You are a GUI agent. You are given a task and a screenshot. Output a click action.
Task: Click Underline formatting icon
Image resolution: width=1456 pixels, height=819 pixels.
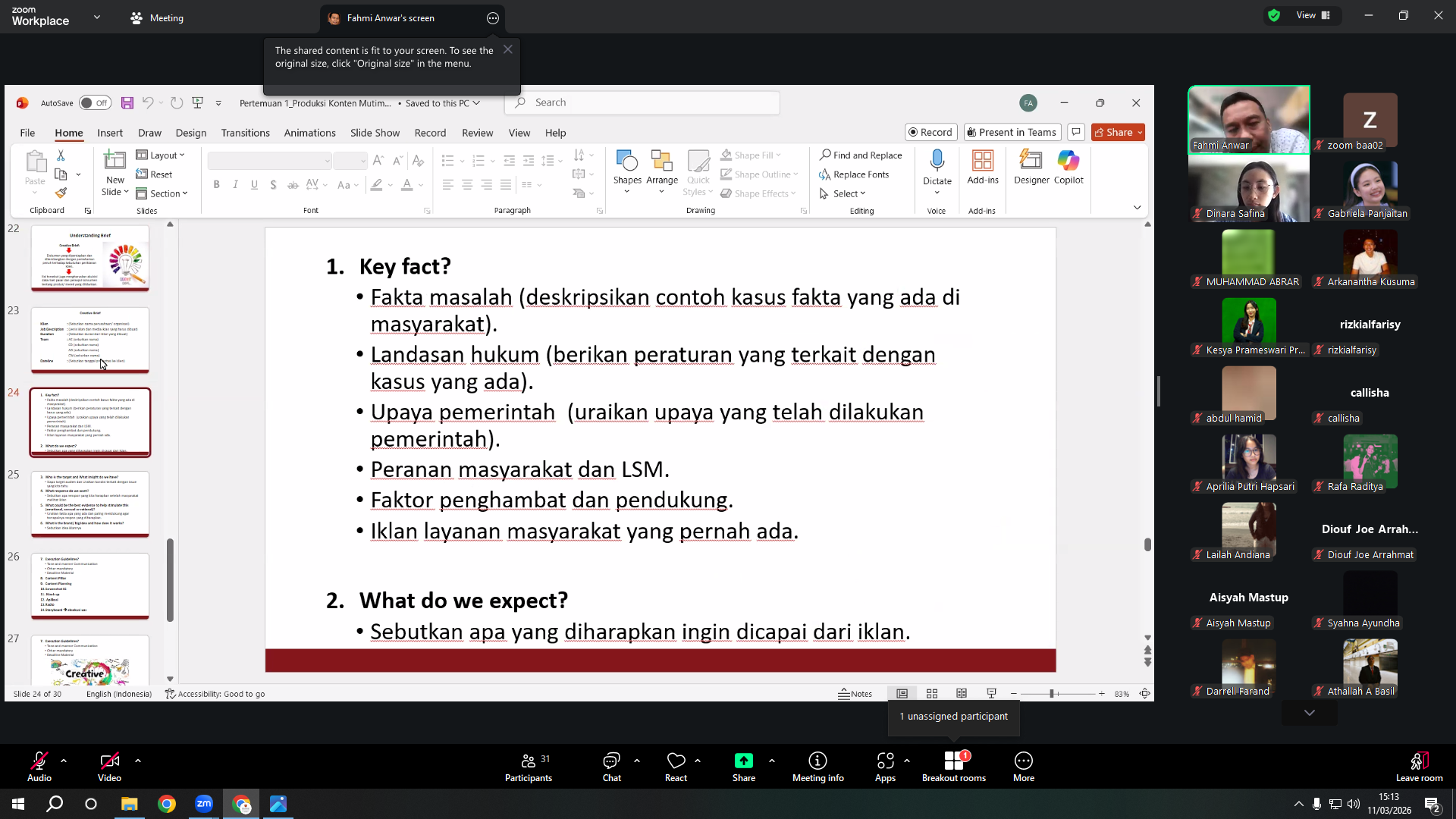[254, 184]
